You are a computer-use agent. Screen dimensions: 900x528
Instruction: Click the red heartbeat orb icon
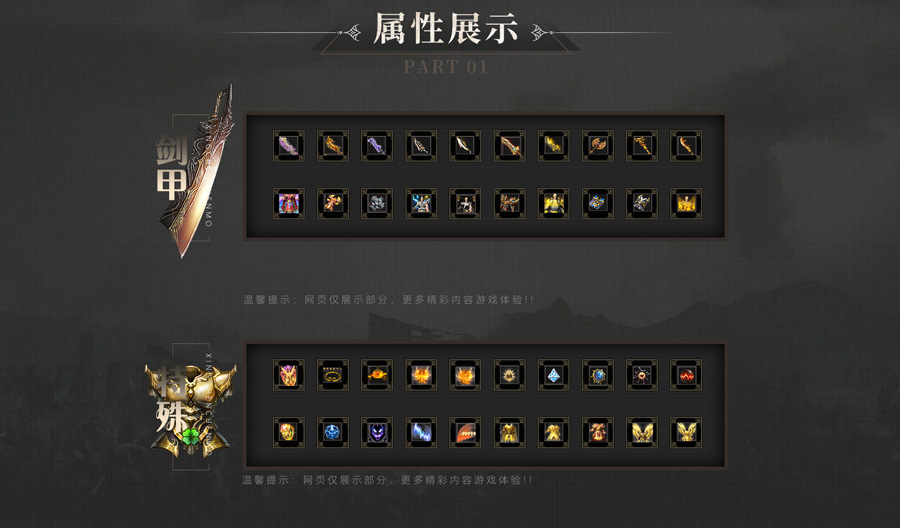click(686, 375)
